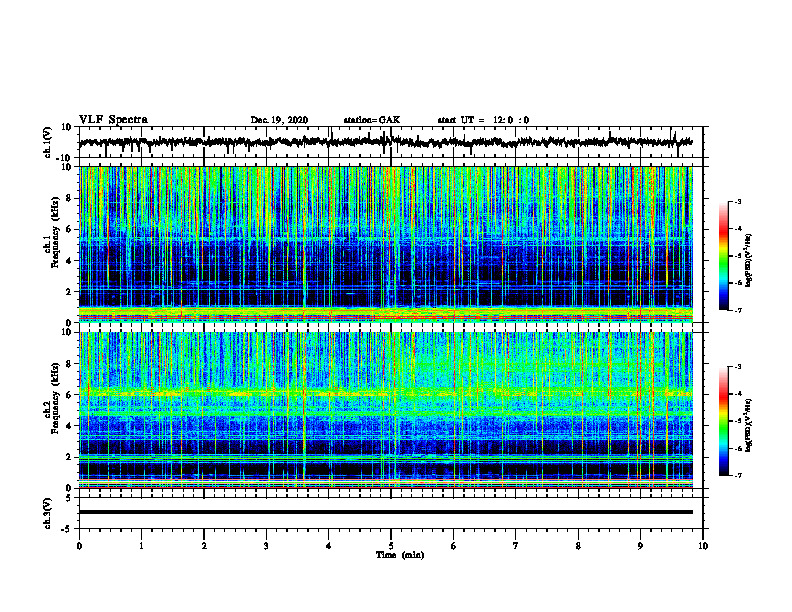Click the "8" kHz tick of ch.2 spectrogram
The height and width of the screenshot is (612, 792).
pos(69,364)
